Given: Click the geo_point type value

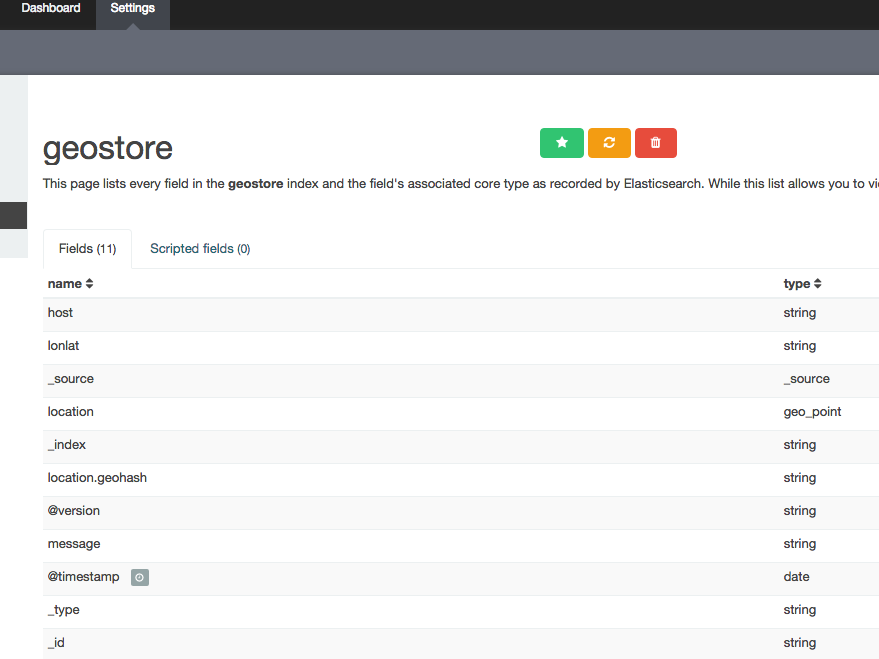Looking at the screenshot, I should 812,412.
